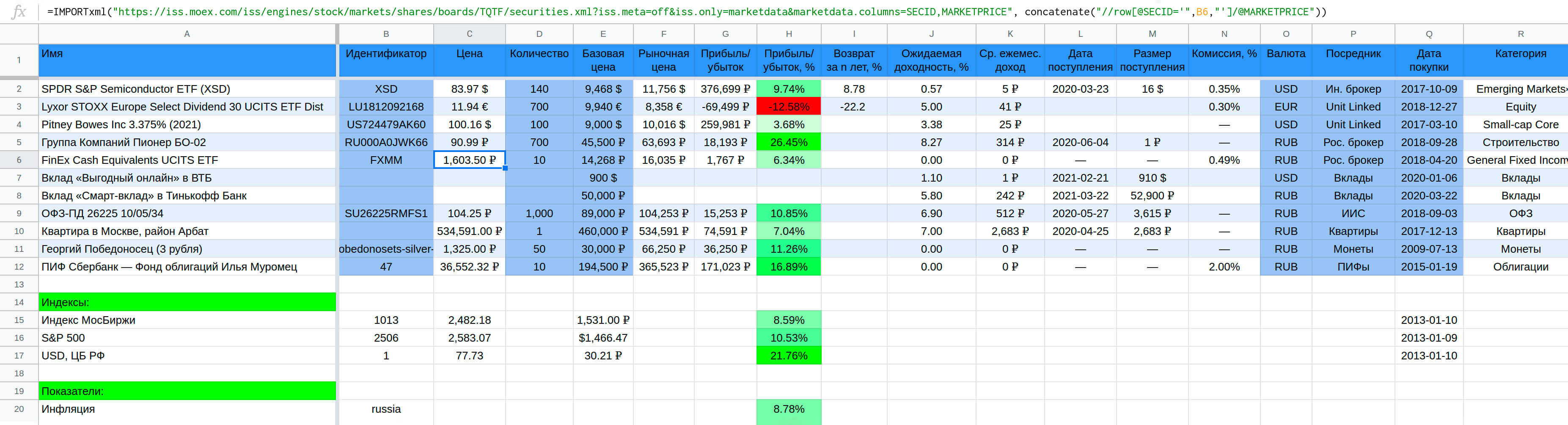Select profit cell '376,699 ₽'
The width and height of the screenshot is (1568, 425).
tap(726, 89)
